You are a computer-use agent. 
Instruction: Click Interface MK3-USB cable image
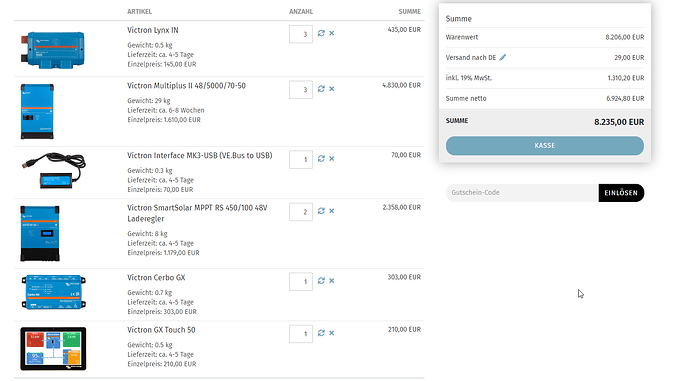pyautogui.click(x=53, y=171)
